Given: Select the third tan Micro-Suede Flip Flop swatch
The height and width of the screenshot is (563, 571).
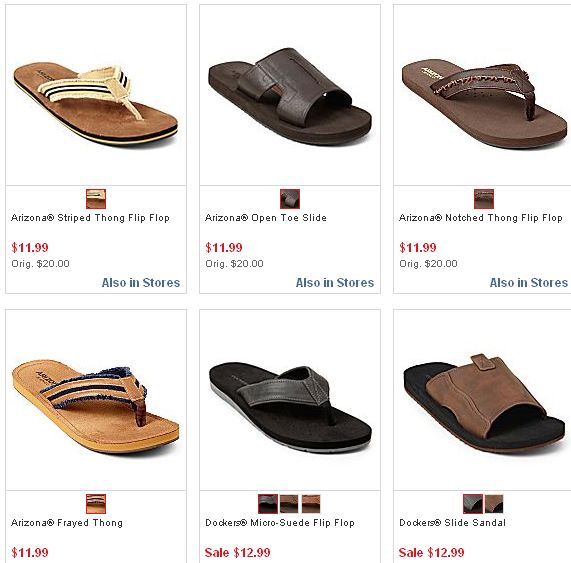Looking at the screenshot, I should [x=311, y=504].
